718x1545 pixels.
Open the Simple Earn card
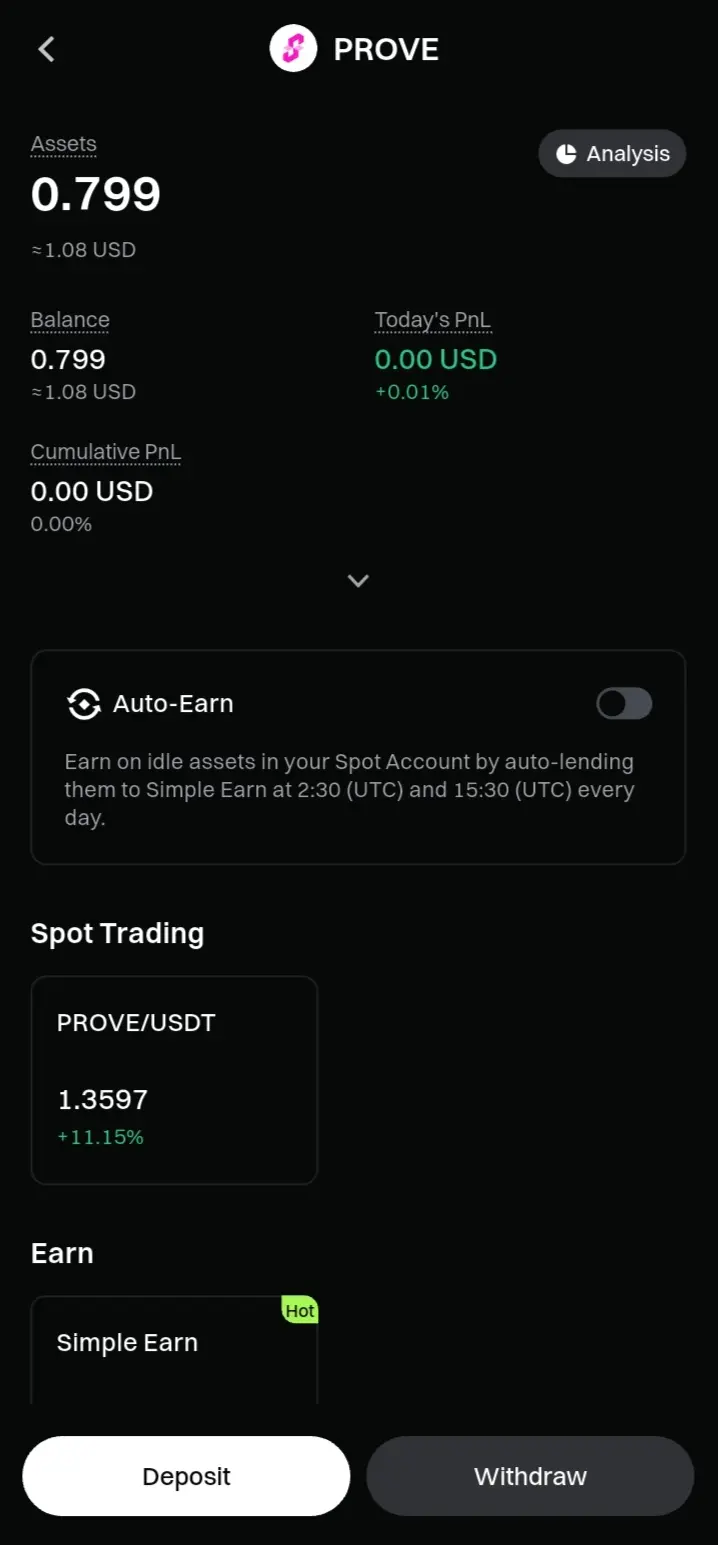pos(174,1350)
